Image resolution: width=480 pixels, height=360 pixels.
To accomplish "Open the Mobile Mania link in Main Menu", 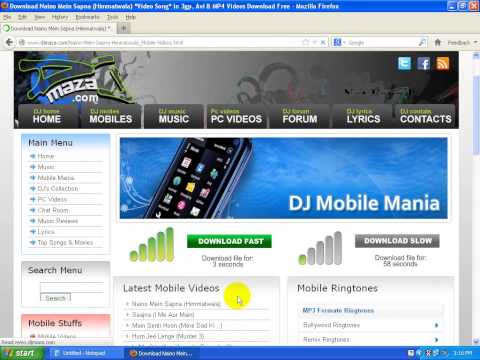I will [56, 178].
